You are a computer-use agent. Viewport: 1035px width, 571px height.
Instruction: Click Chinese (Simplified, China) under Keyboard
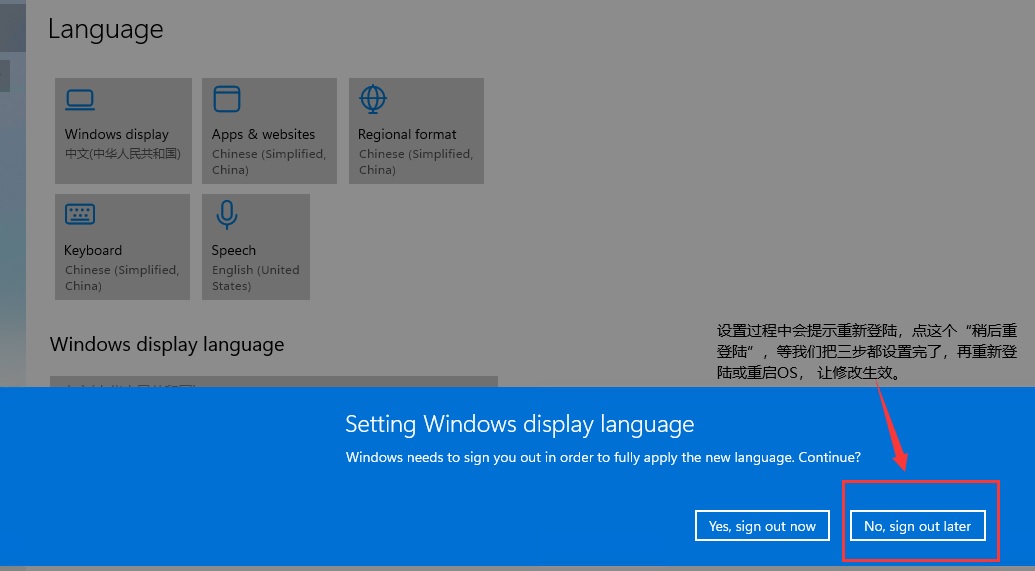(122, 278)
